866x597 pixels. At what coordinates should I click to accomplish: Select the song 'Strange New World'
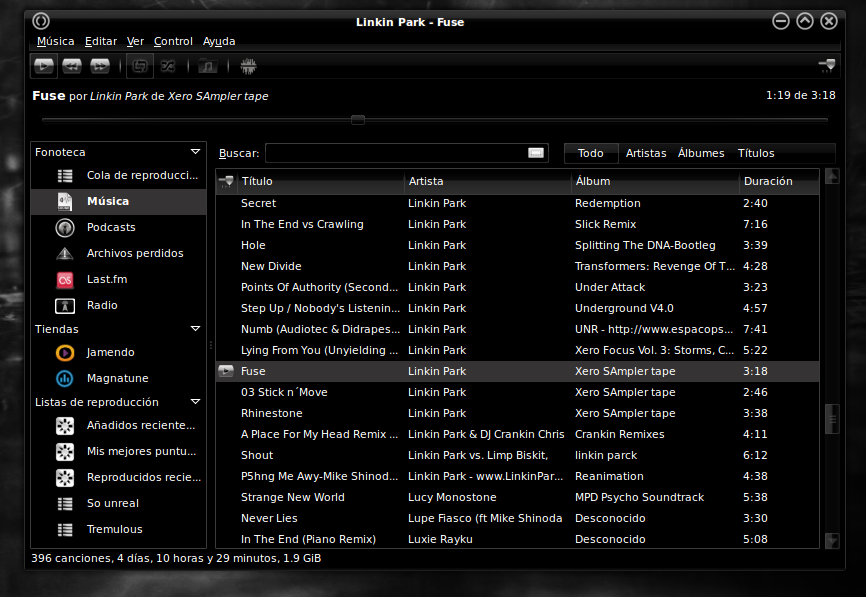[292, 497]
